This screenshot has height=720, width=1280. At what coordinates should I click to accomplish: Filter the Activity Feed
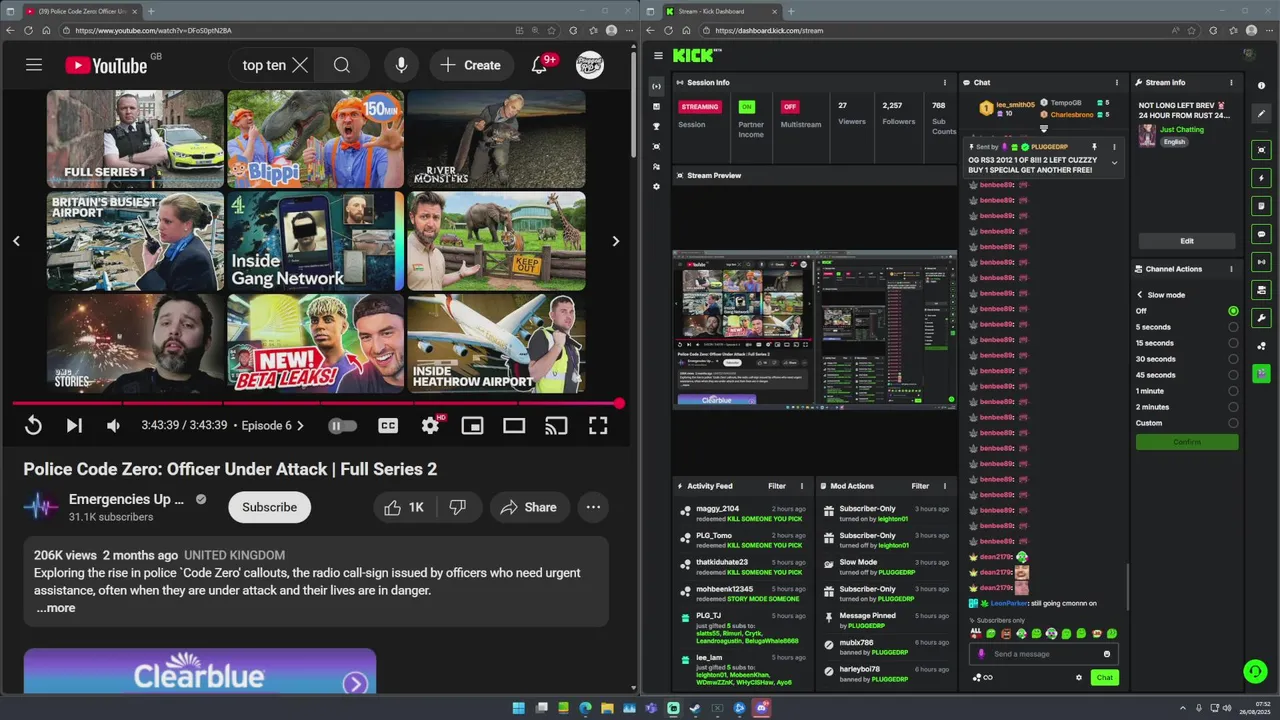(x=777, y=486)
